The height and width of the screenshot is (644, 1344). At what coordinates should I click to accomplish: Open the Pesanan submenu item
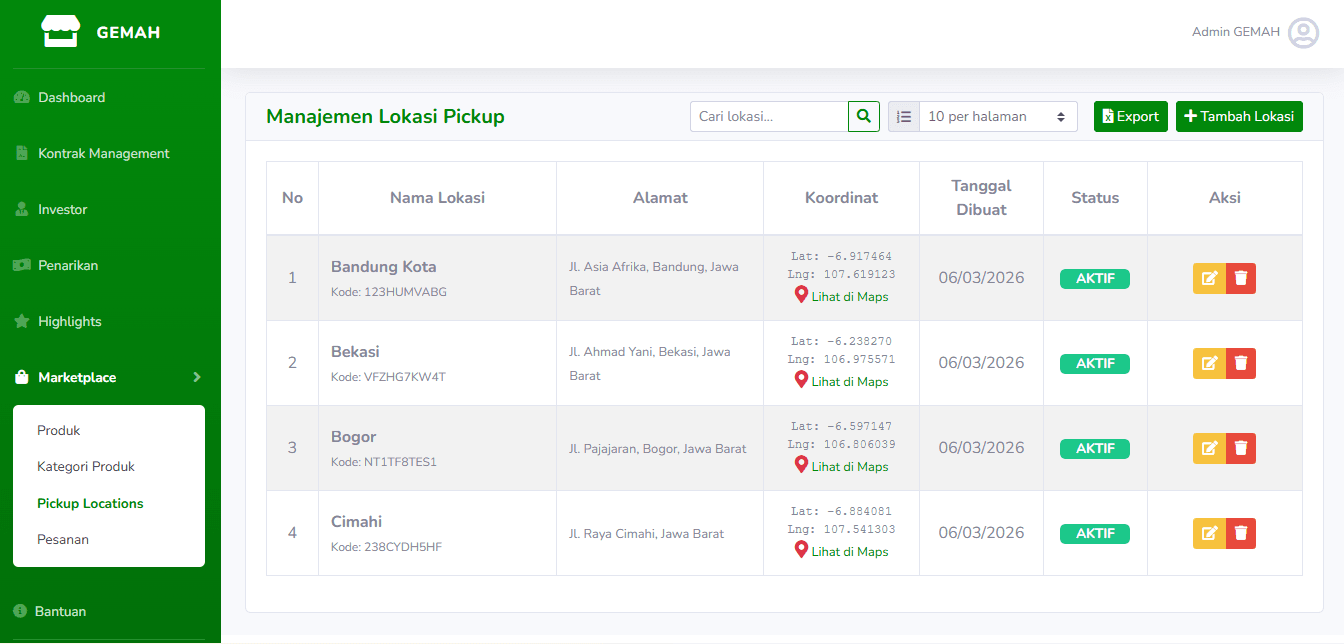63,540
